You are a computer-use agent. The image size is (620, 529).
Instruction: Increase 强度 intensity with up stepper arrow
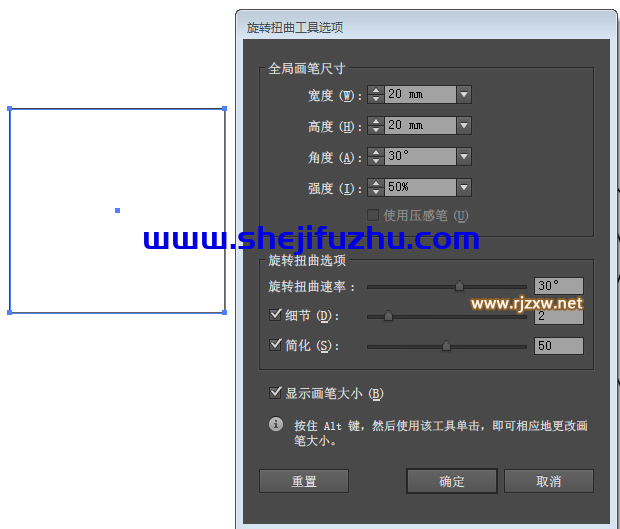[376, 183]
